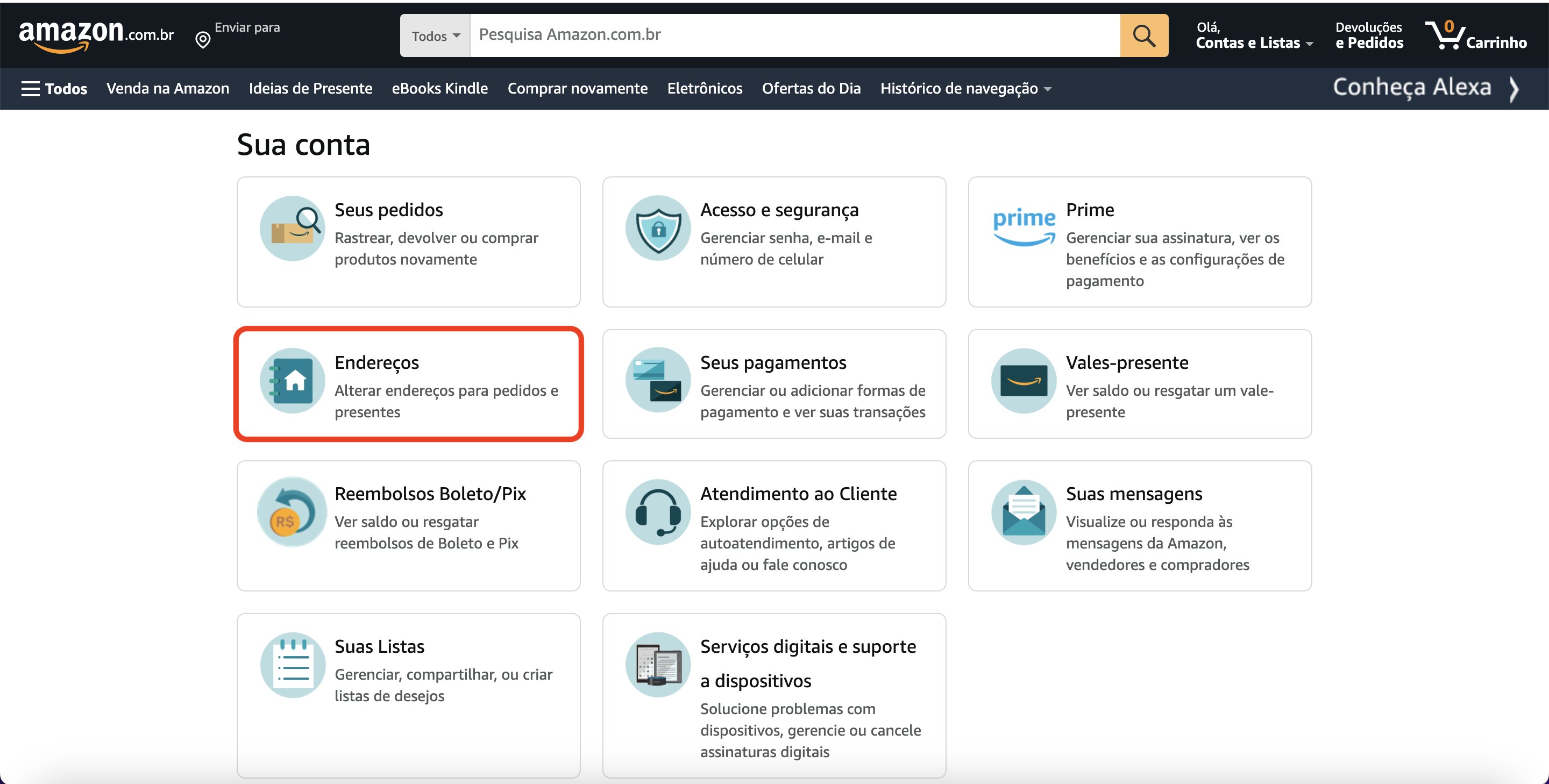Open Devoluções e Pedidos link

click(1369, 35)
